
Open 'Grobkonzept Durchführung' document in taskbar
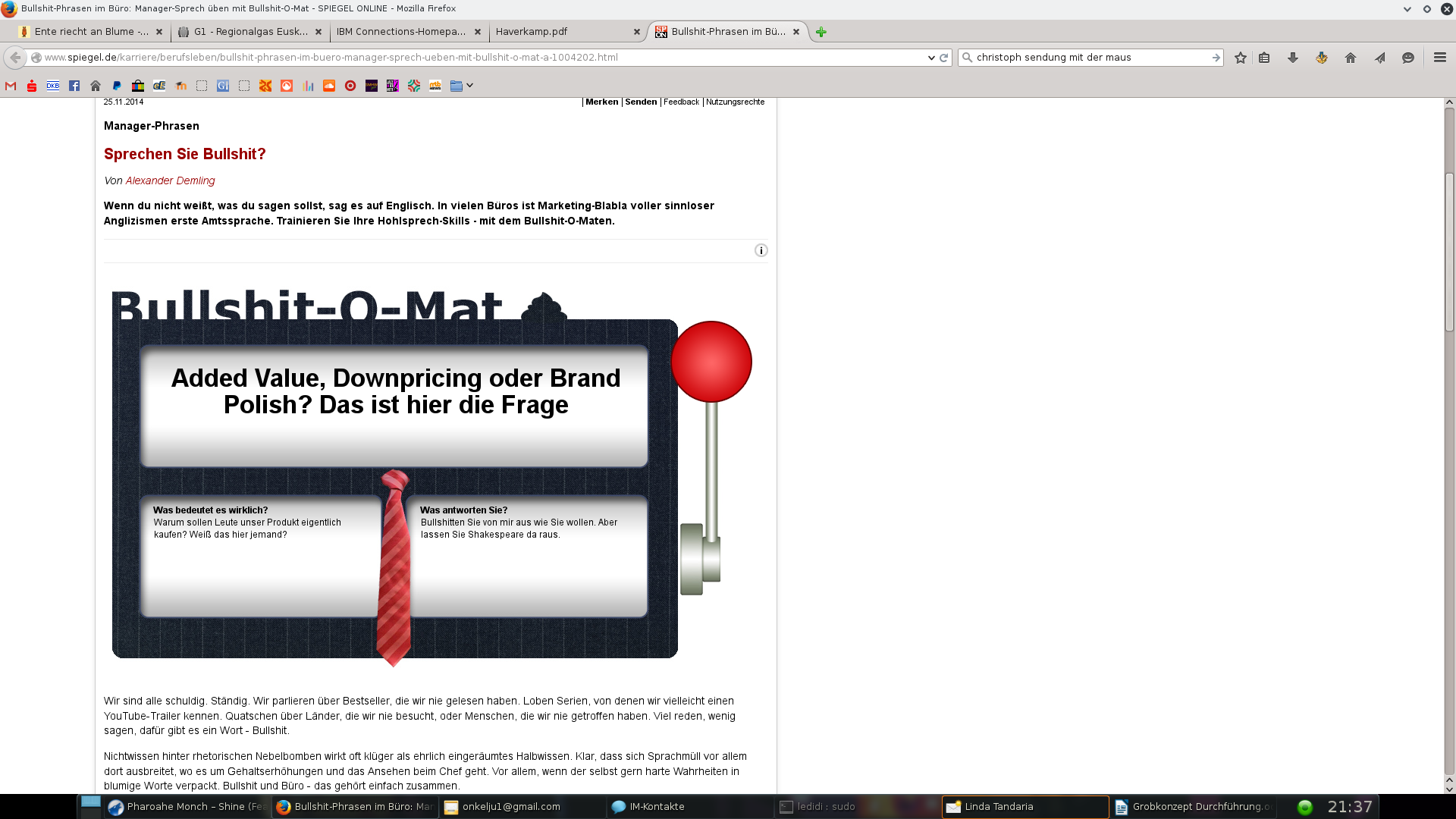pos(1193,807)
